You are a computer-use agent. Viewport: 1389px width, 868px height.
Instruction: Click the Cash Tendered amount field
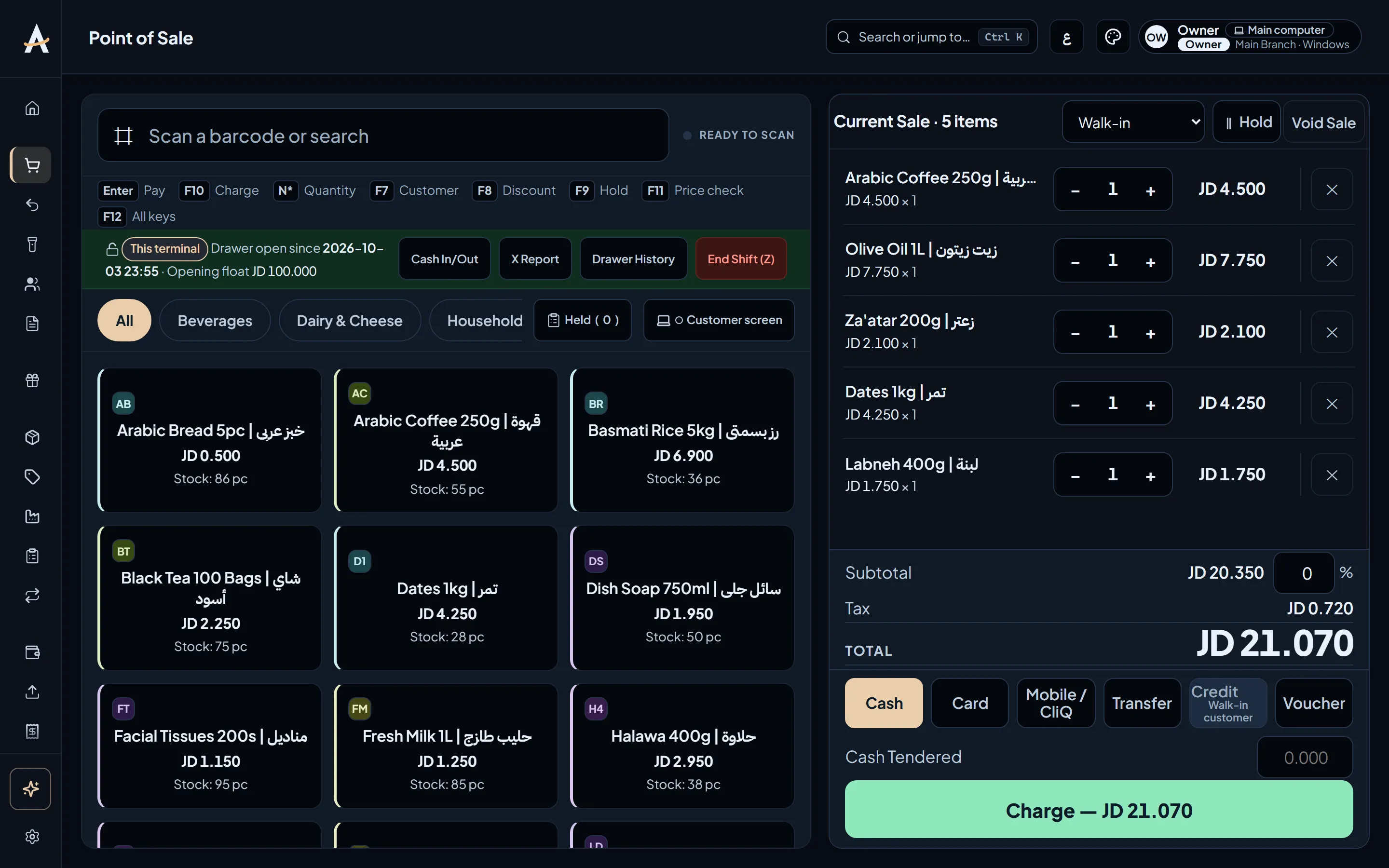(1305, 758)
